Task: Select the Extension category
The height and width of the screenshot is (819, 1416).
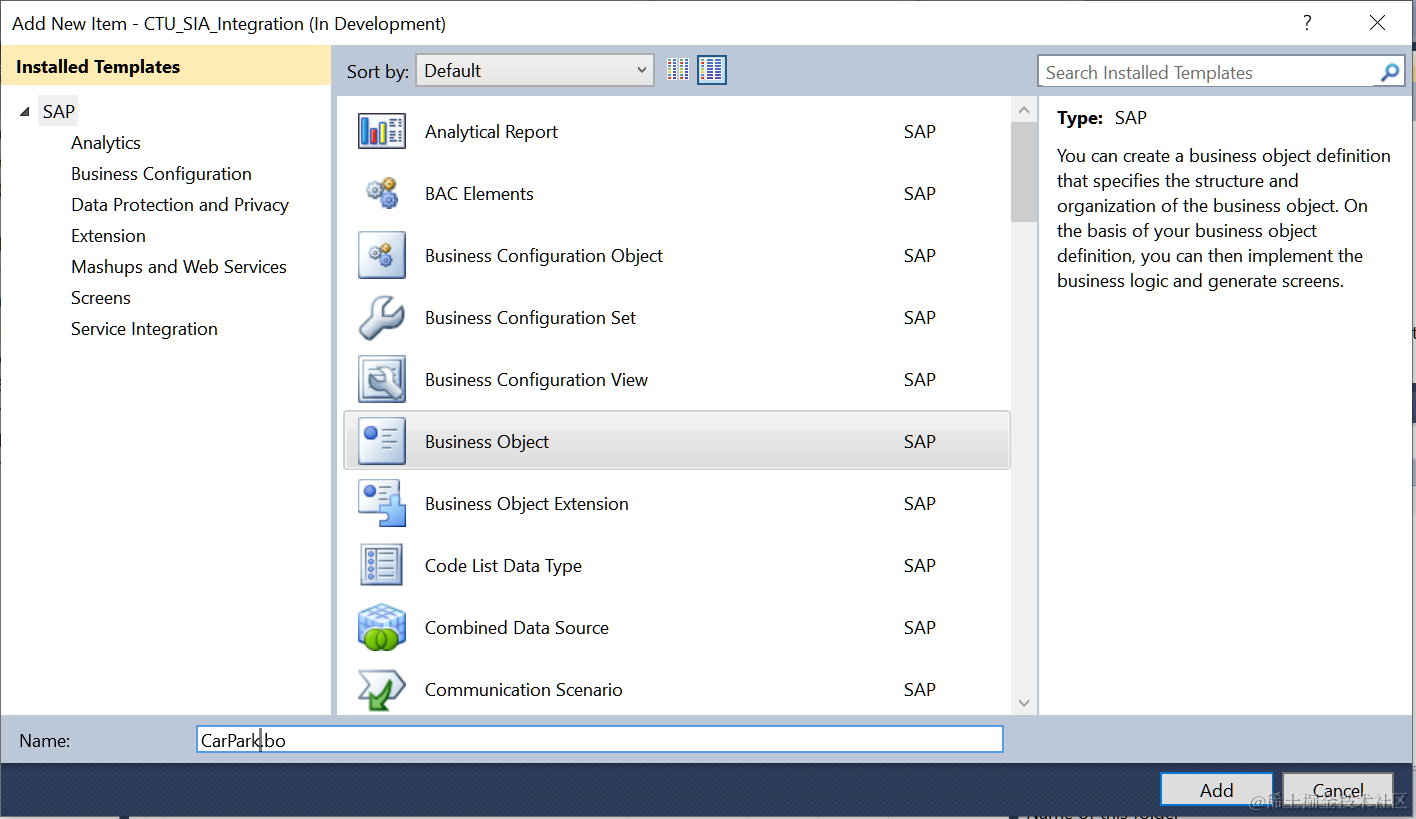Action: pos(108,236)
